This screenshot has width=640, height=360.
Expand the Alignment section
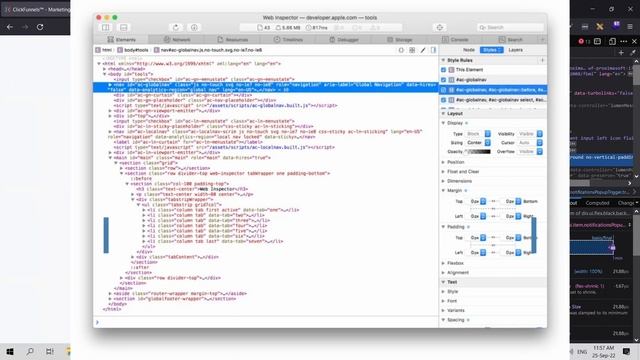[444, 273]
